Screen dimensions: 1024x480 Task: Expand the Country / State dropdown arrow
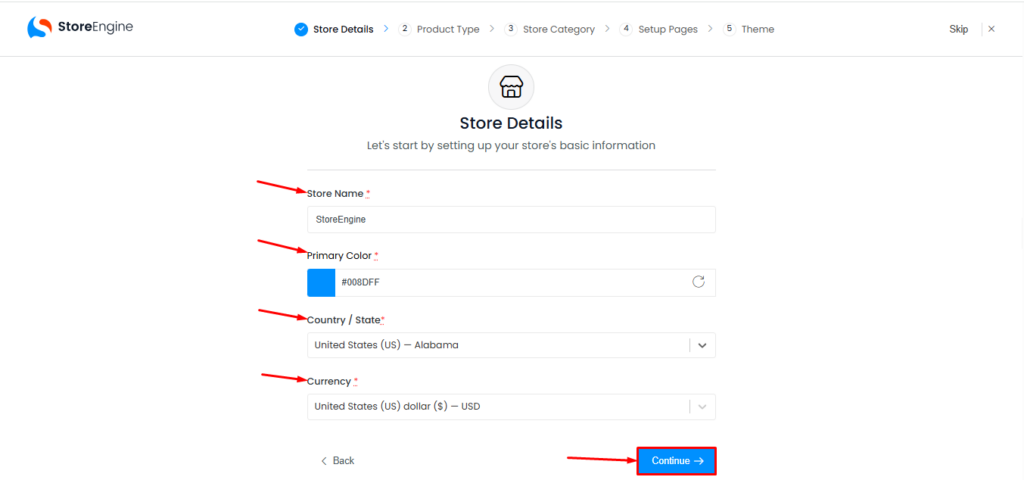pos(702,346)
